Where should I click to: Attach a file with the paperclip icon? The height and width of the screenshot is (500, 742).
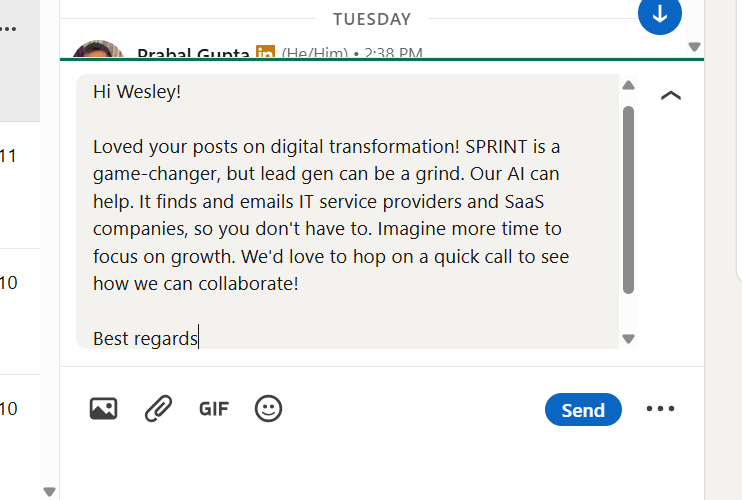tap(158, 408)
